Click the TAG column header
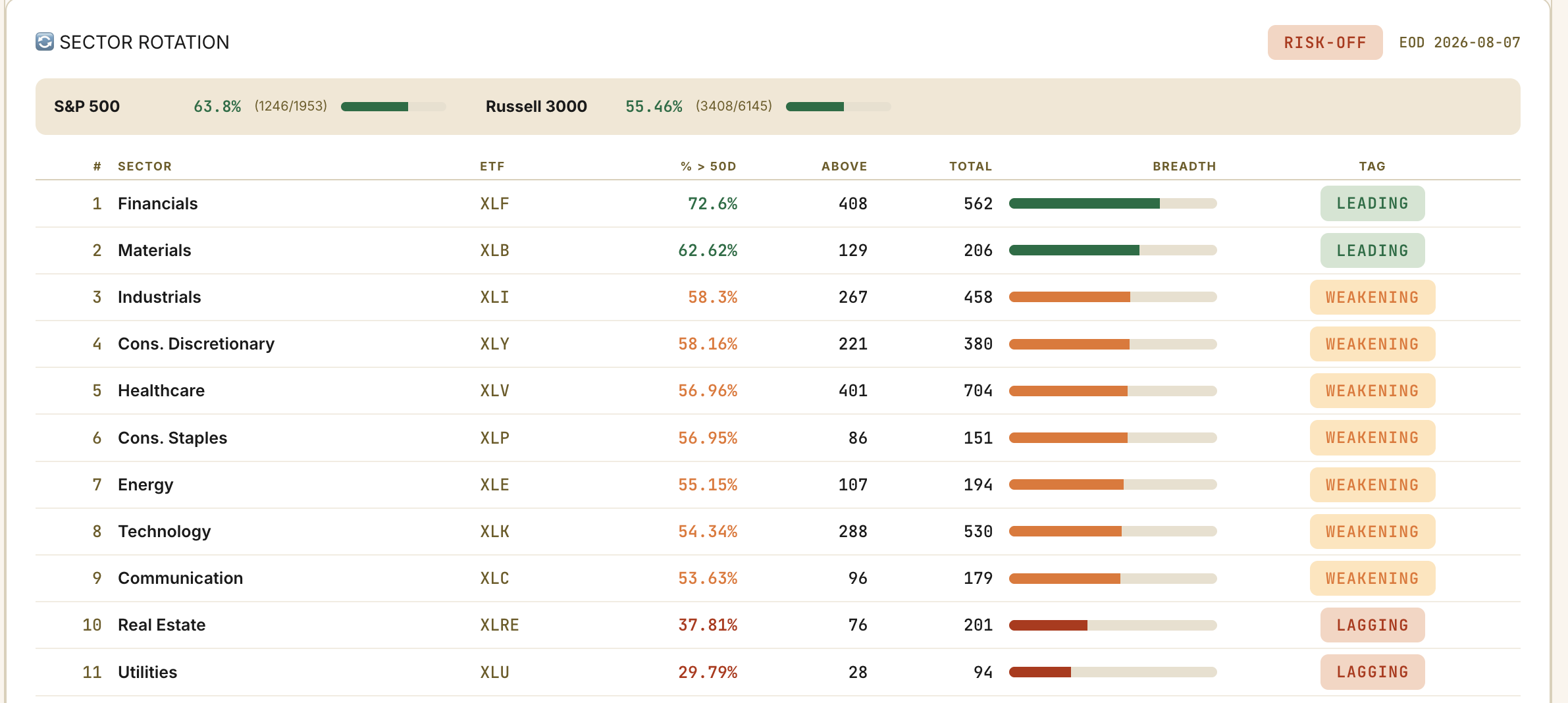 tap(1372, 167)
